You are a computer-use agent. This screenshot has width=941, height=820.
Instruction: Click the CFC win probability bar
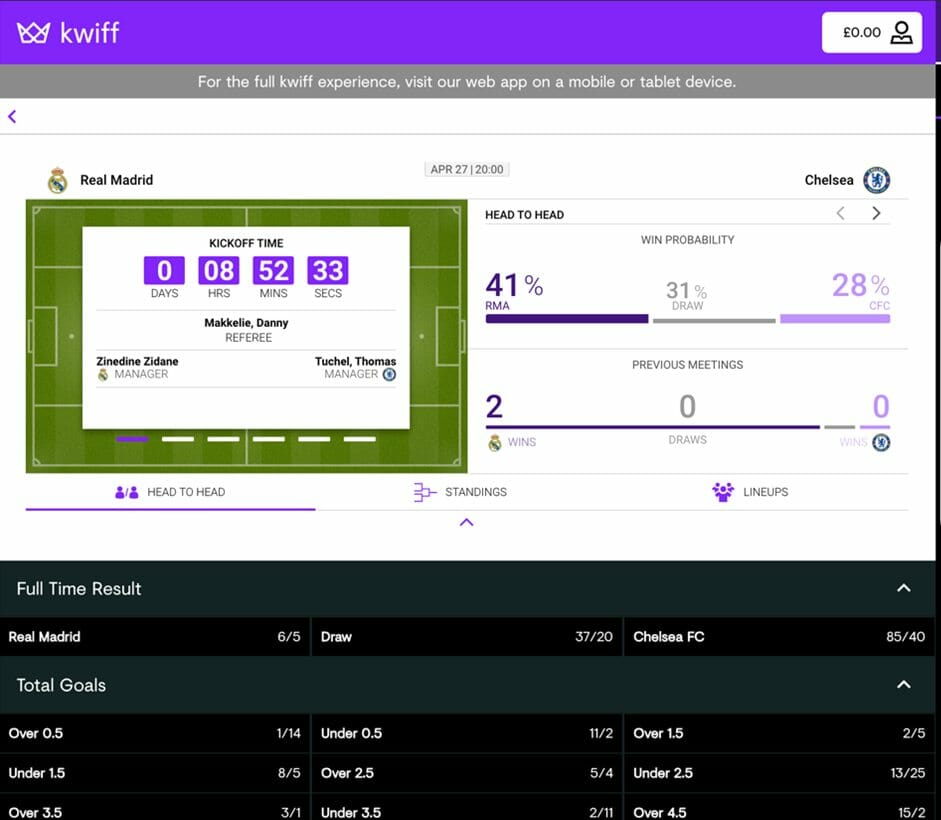(835, 319)
